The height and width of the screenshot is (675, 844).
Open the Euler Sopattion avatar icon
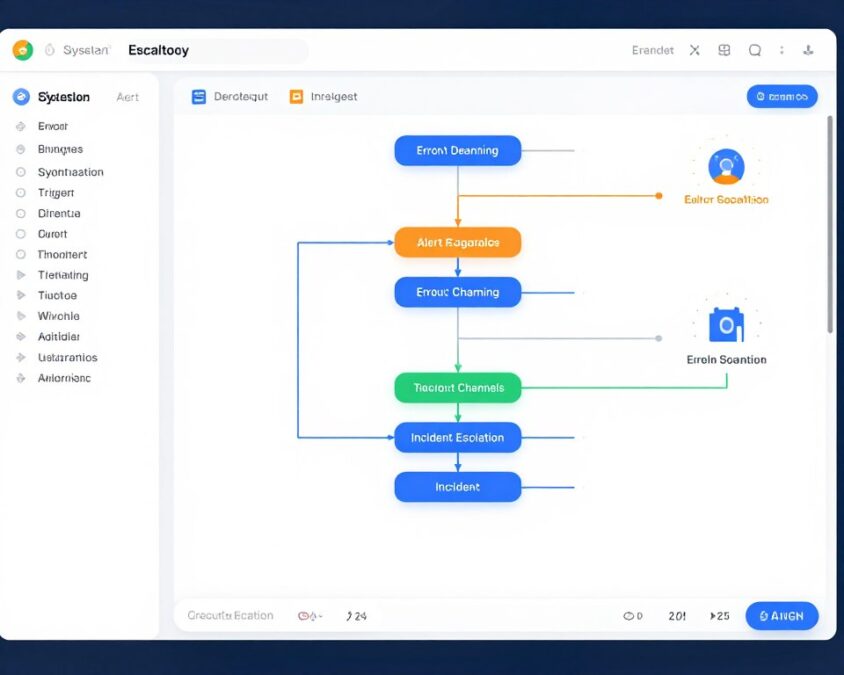click(727, 166)
